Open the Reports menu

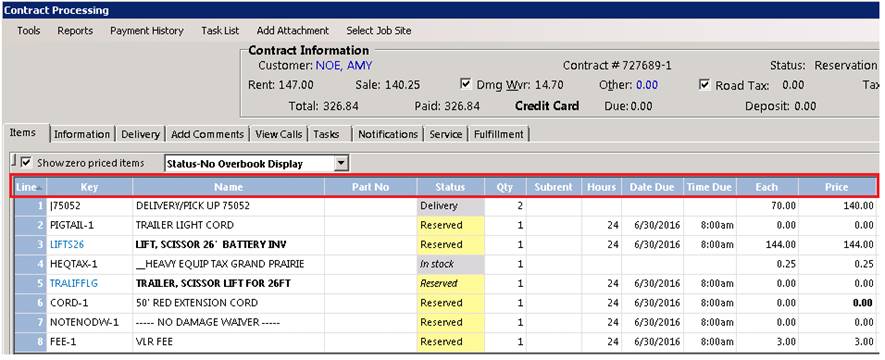[75, 30]
